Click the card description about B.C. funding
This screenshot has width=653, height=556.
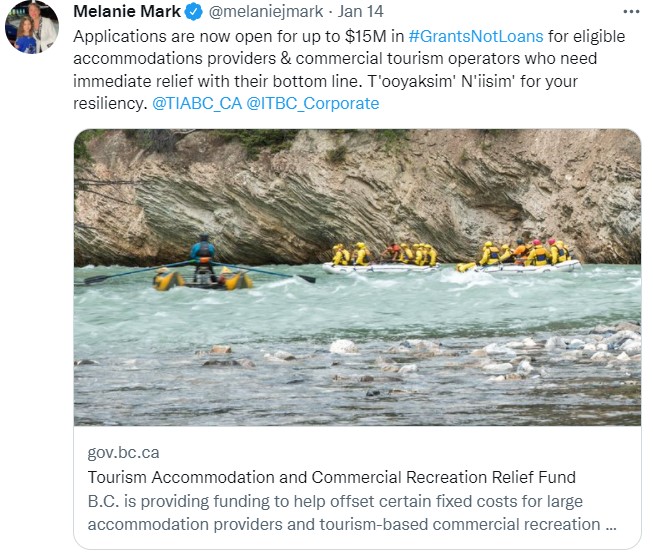tap(350, 512)
